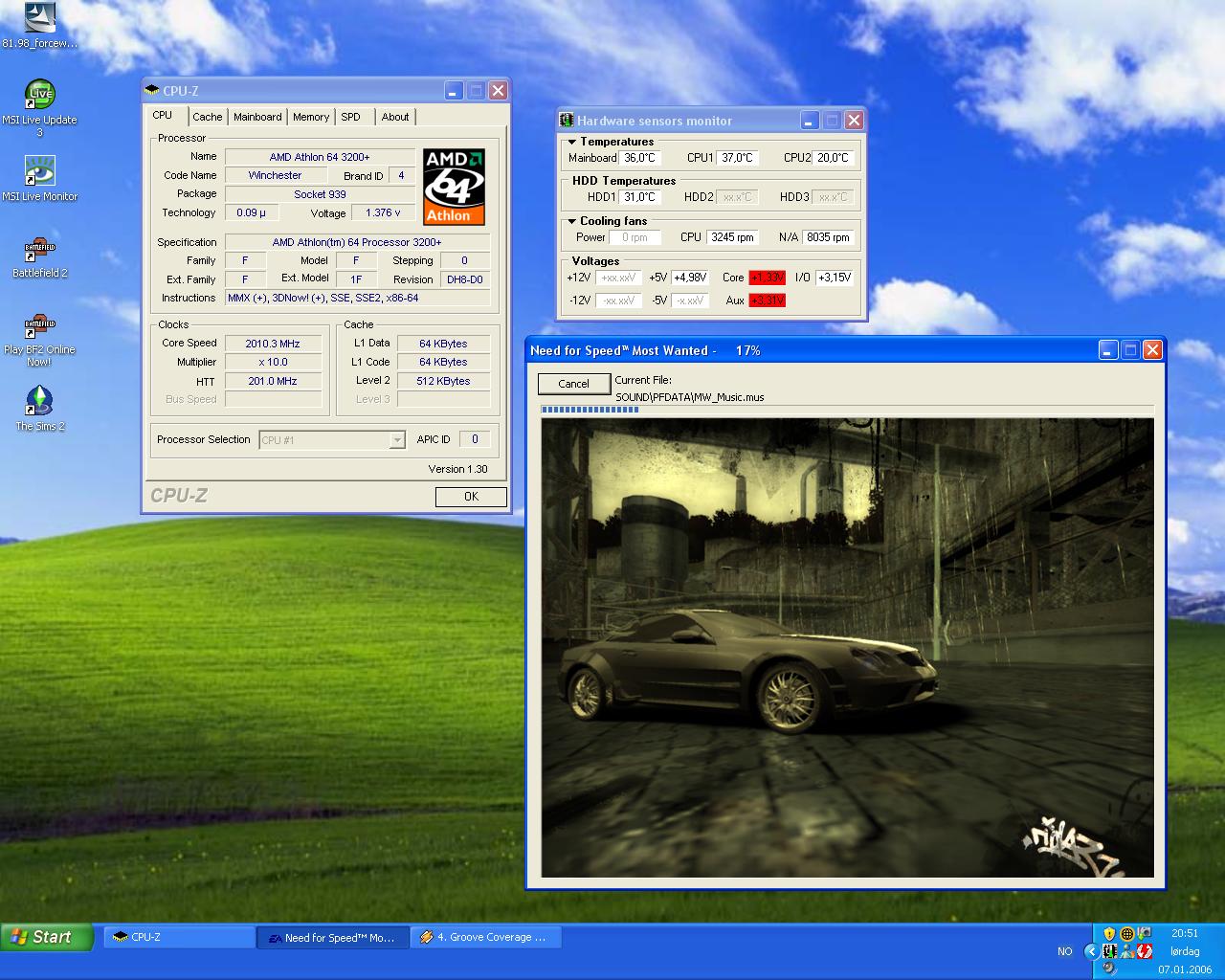Collapse the Cooling fans section
The image size is (1225, 980).
click(571, 221)
